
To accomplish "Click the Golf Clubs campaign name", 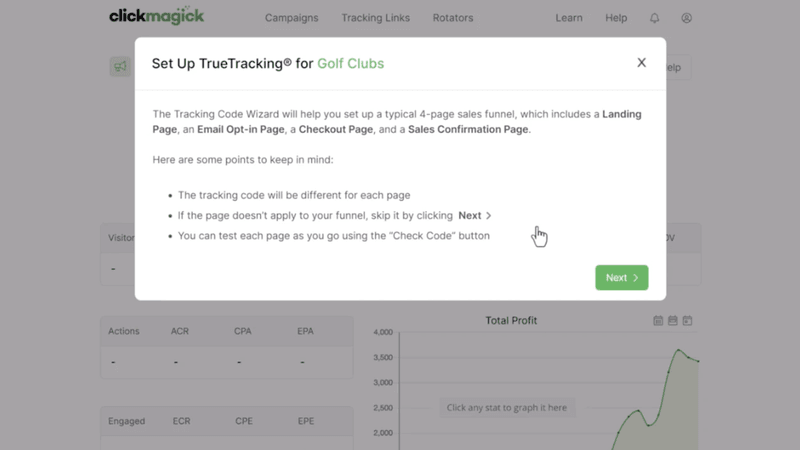I will pos(350,63).
